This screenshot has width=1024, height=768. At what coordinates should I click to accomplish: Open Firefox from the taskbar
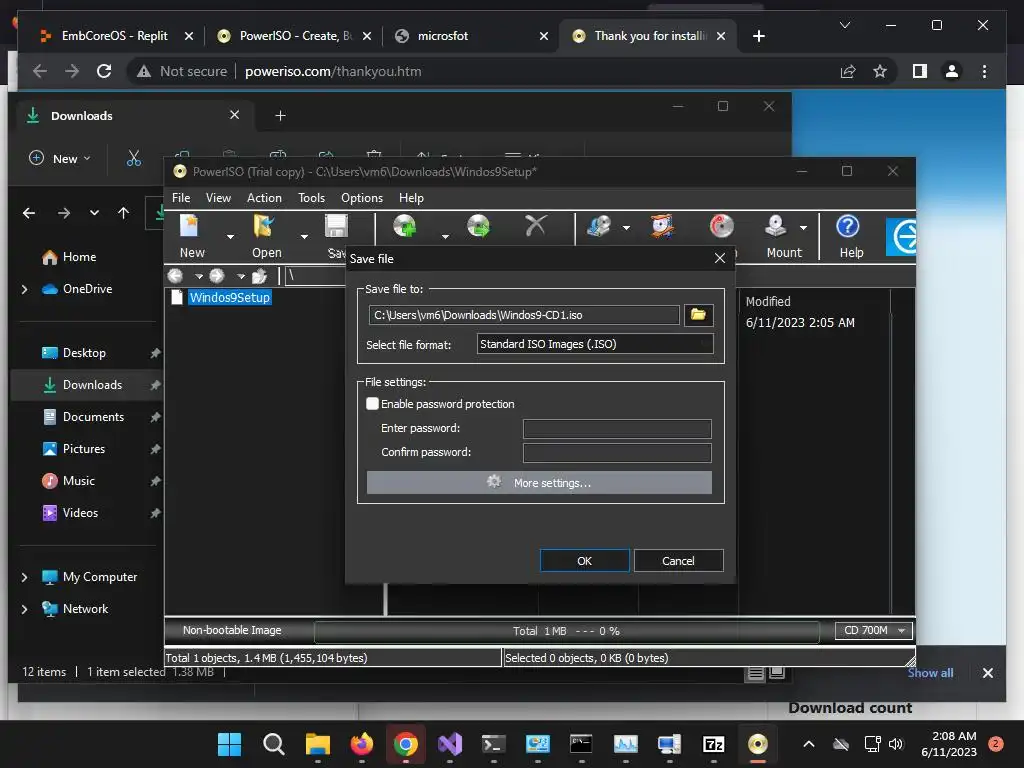362,744
